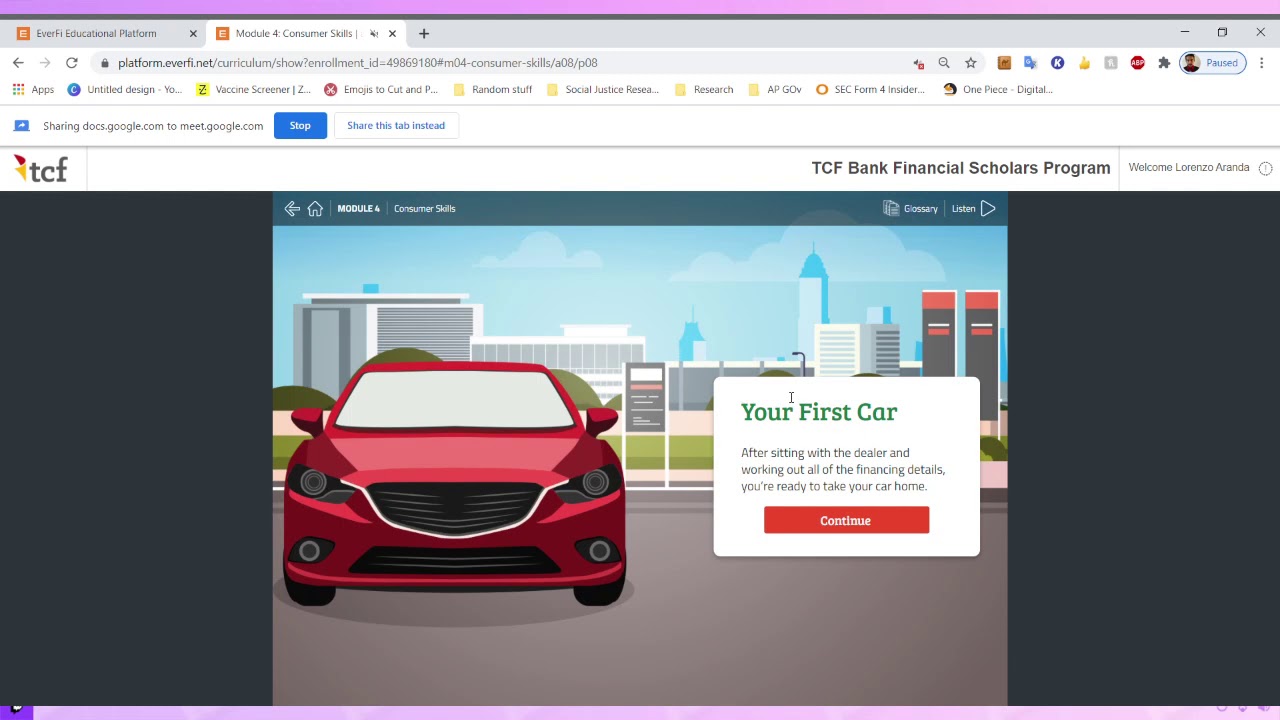
Task: Open the Paused profile button
Action: (1212, 63)
